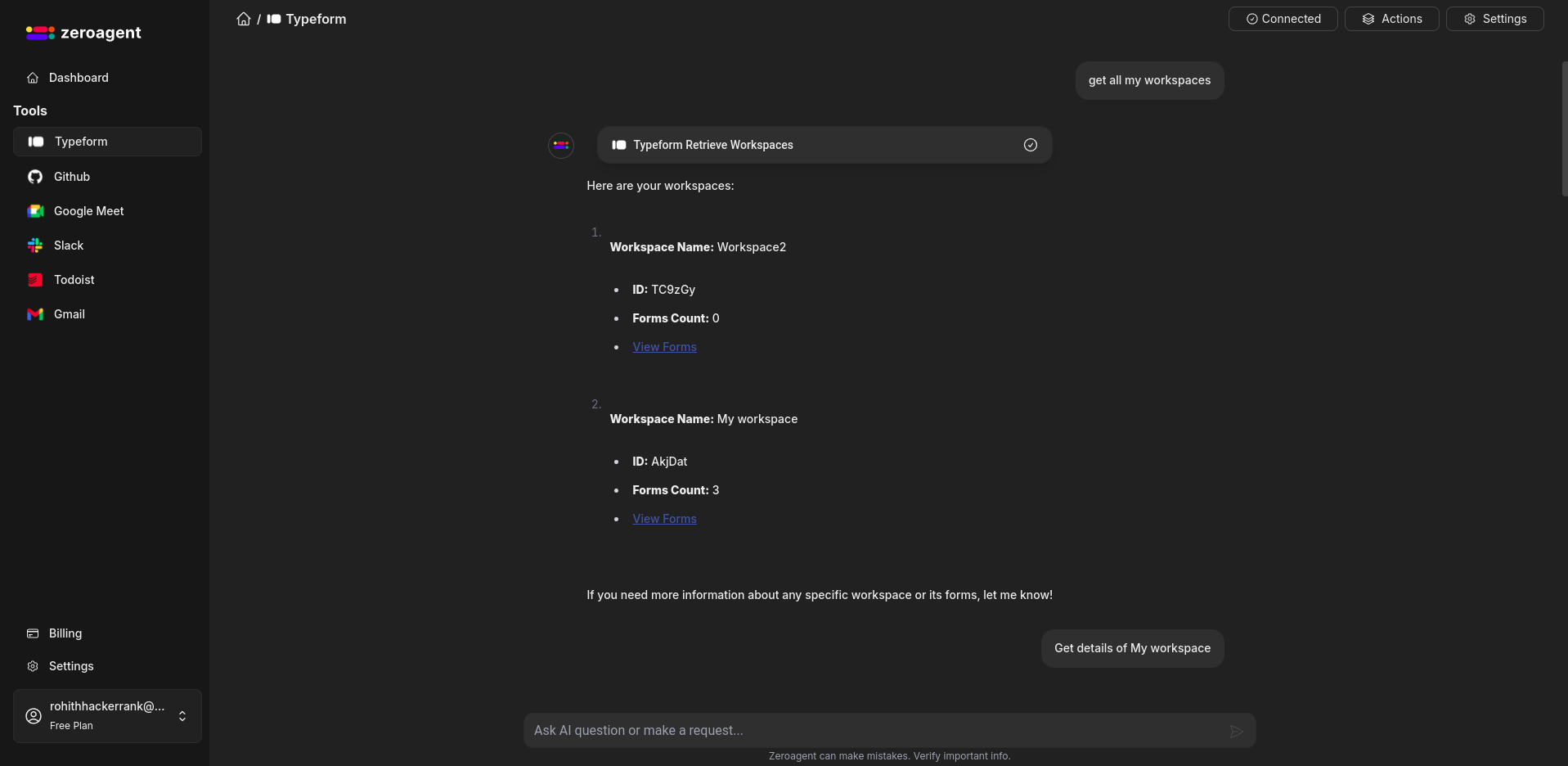This screenshot has height=766, width=1568.
Task: Click the 'ID: TC9zGy' text
Action: [663, 290]
